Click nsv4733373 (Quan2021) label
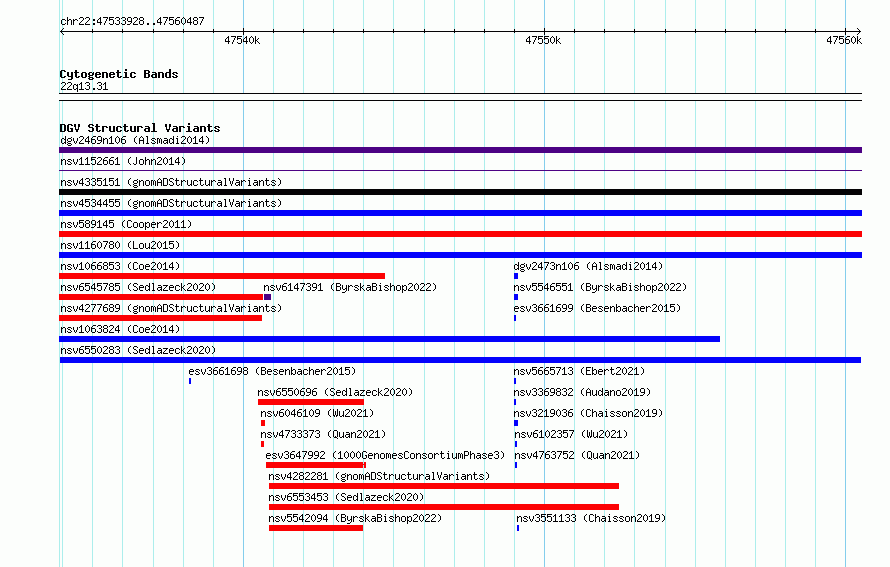This screenshot has width=890, height=567. point(323,434)
